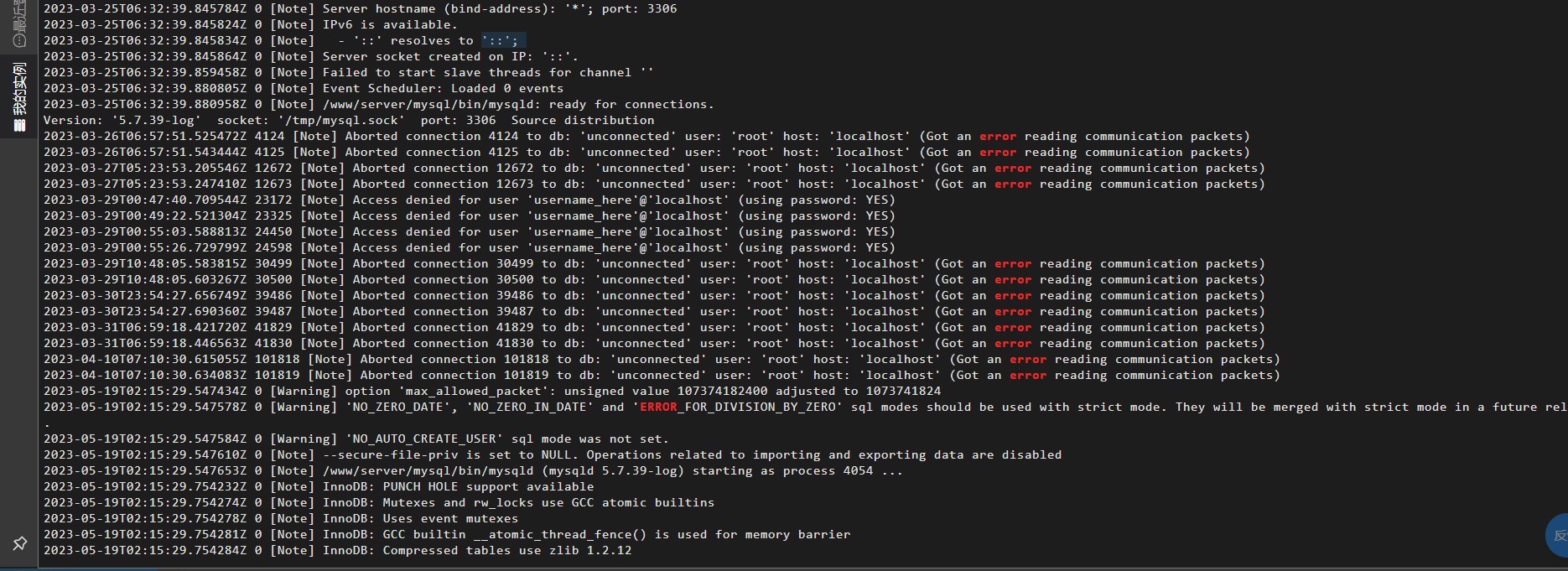Screen dimensions: 1568x571
Task: Click the pin icon in the sidebar
Action: pos(20,543)
